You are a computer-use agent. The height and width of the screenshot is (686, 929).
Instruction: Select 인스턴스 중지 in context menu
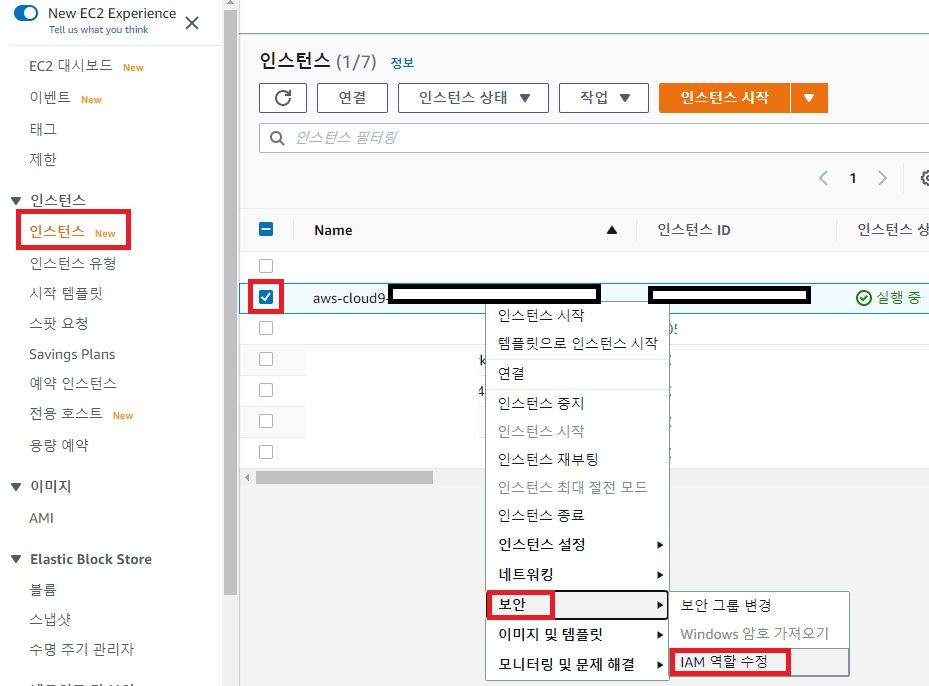click(578, 404)
